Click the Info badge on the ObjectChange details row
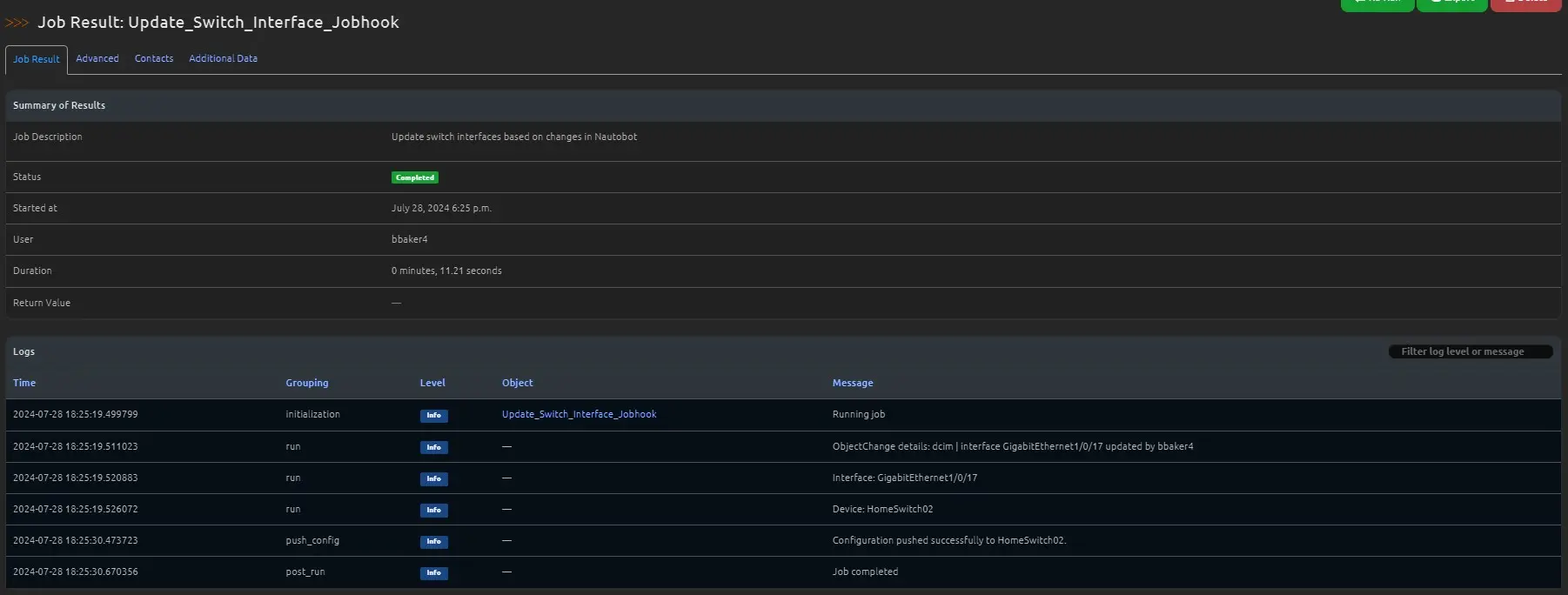Image resolution: width=1568 pixels, height=595 pixels. click(x=433, y=447)
